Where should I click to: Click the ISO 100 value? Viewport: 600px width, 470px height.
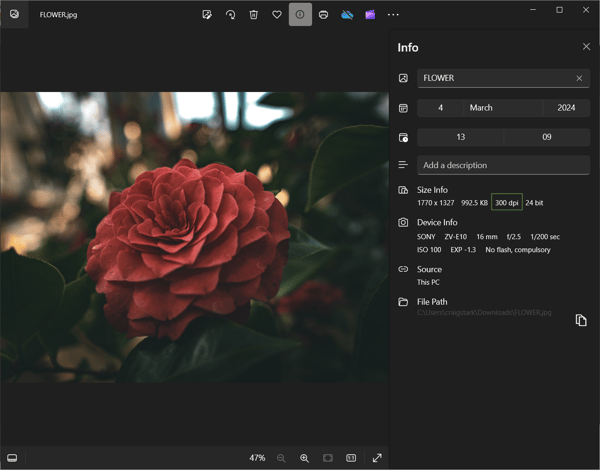429,250
